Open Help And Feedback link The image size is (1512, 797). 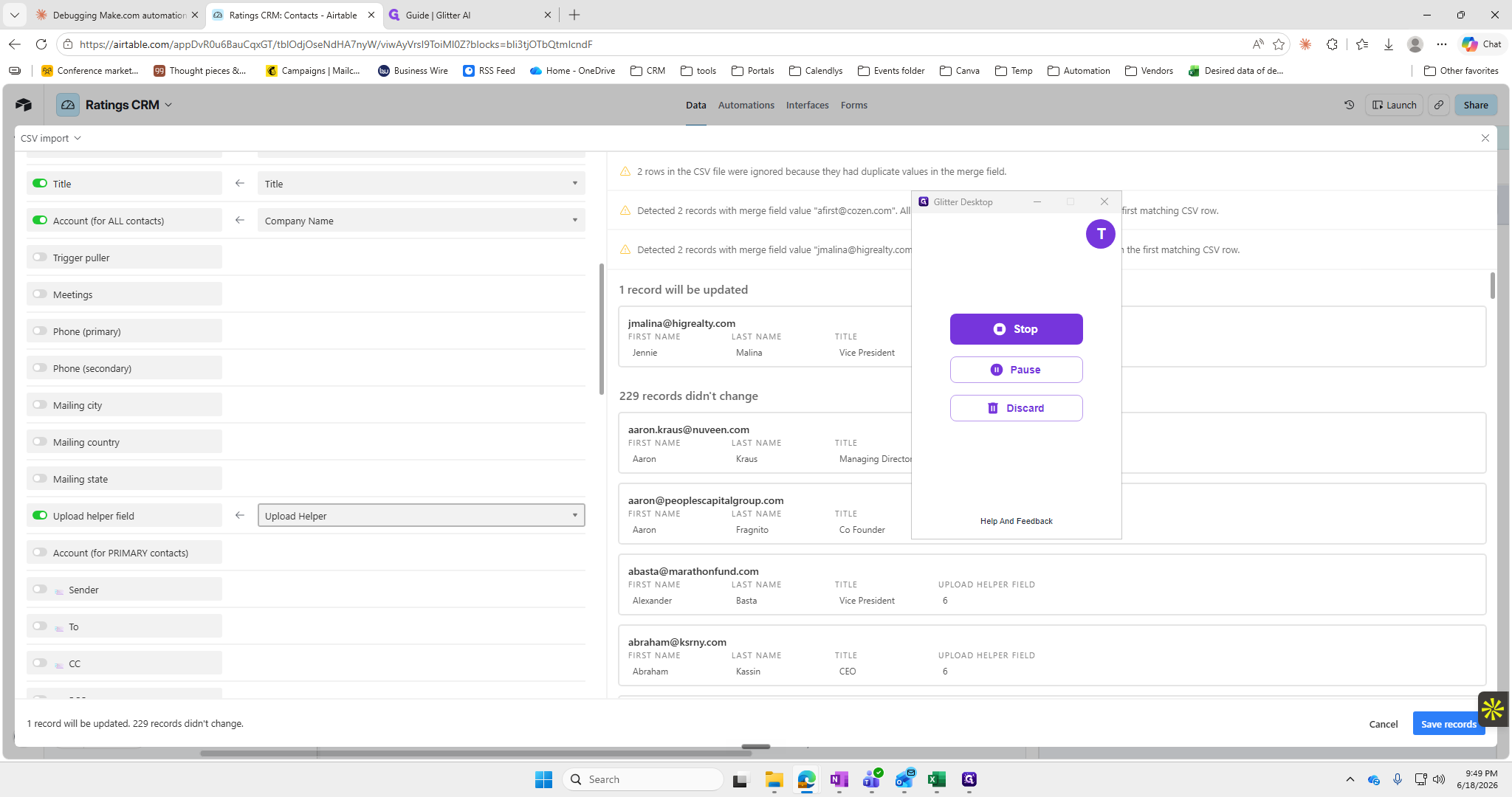1016,521
